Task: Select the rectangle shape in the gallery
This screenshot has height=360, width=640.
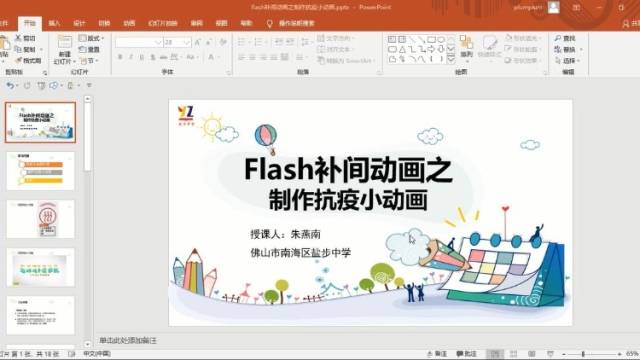Action: [431, 39]
